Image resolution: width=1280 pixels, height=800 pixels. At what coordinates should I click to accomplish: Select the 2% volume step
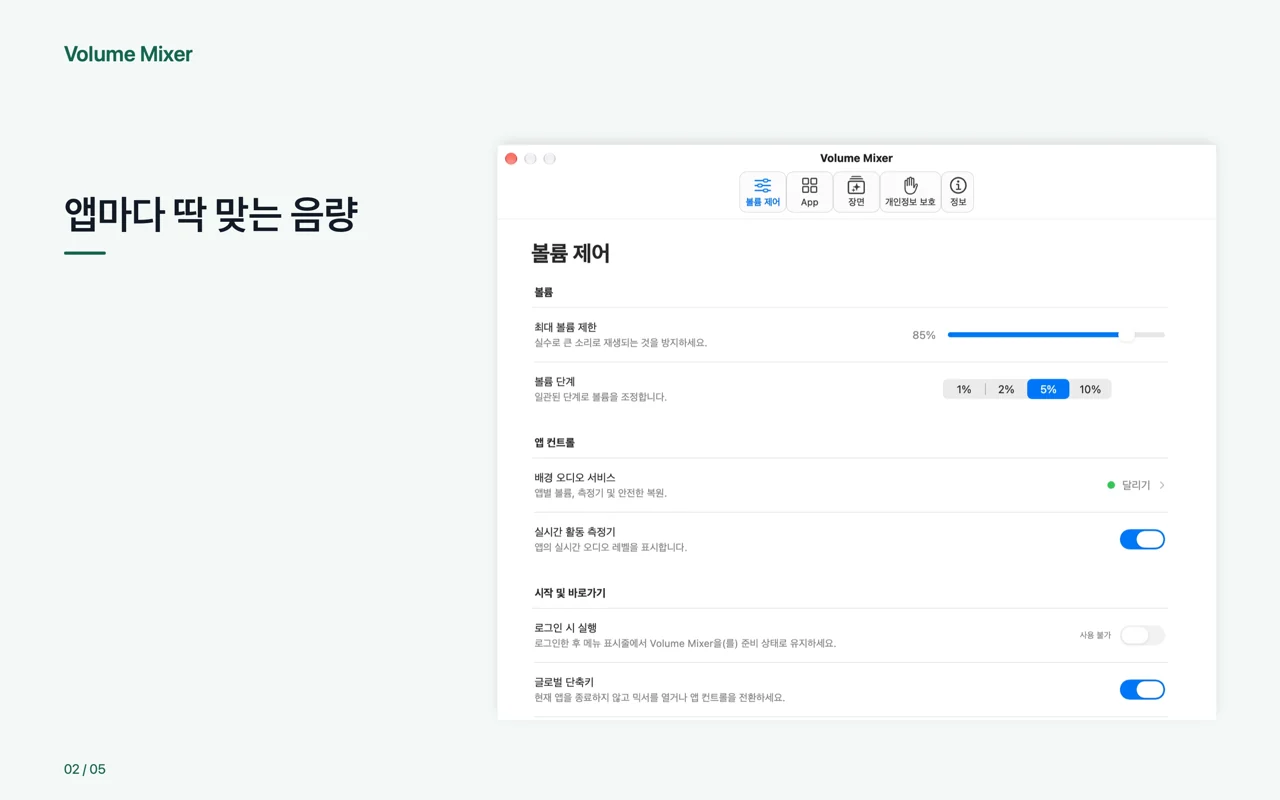pos(1006,389)
